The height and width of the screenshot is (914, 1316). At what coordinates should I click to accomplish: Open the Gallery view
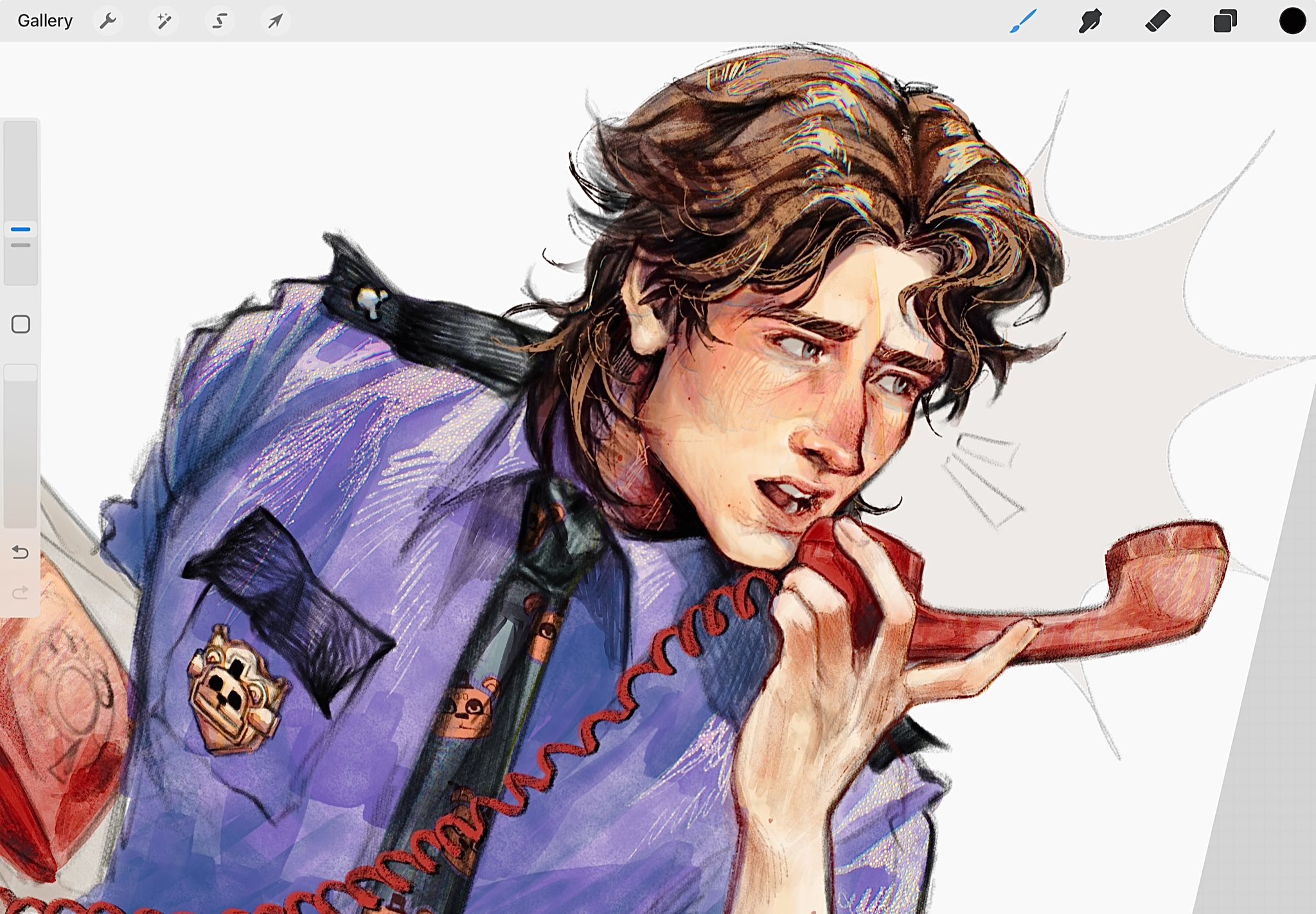[45, 21]
